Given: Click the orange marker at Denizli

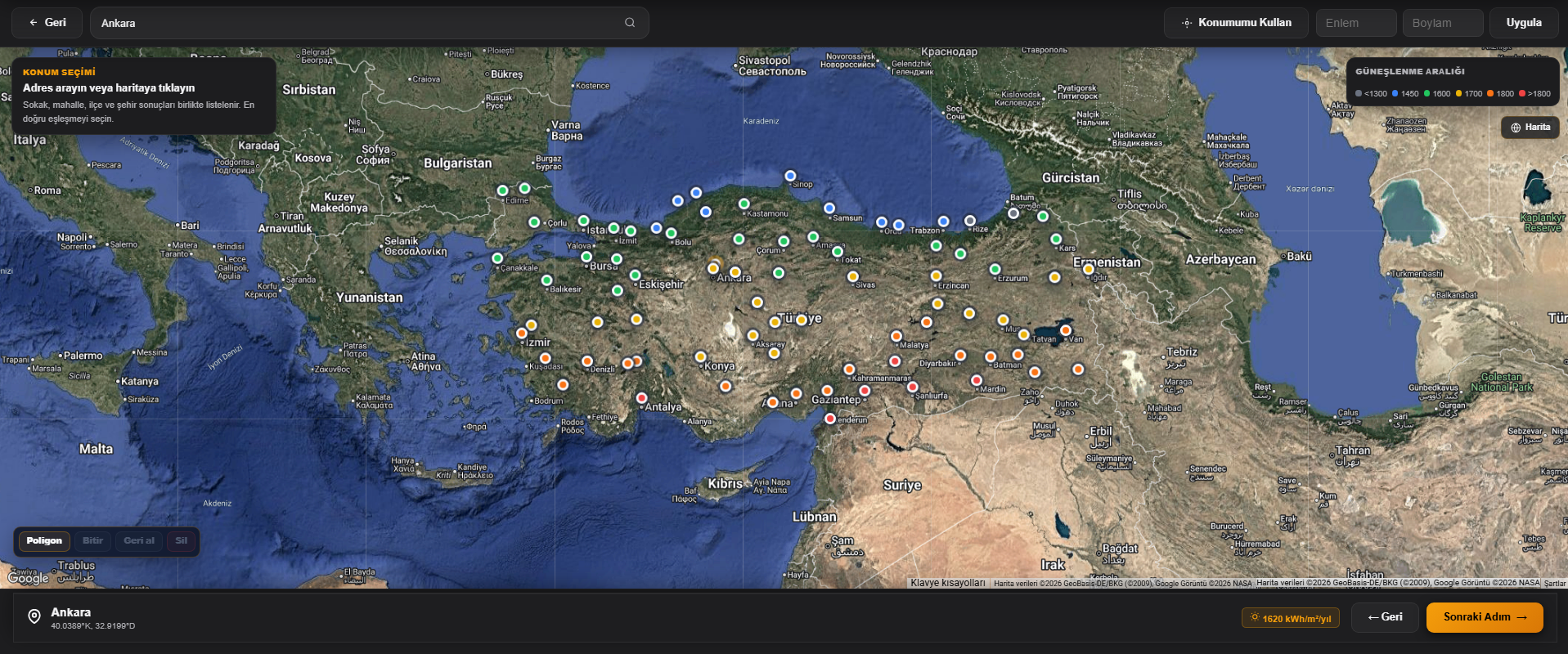Looking at the screenshot, I should 586,361.
